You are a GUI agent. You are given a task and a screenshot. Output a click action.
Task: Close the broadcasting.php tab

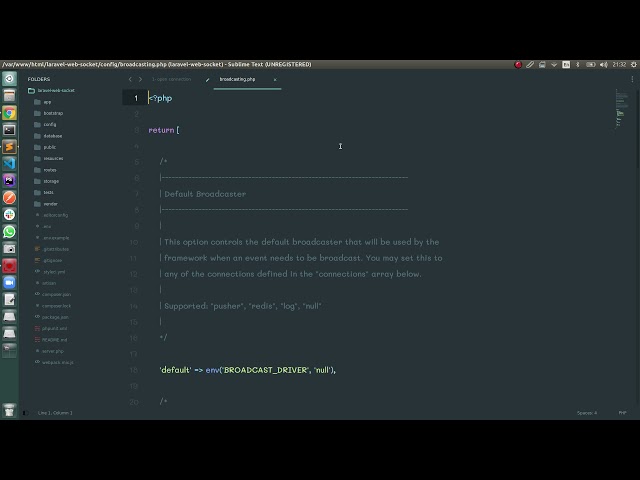coord(275,79)
